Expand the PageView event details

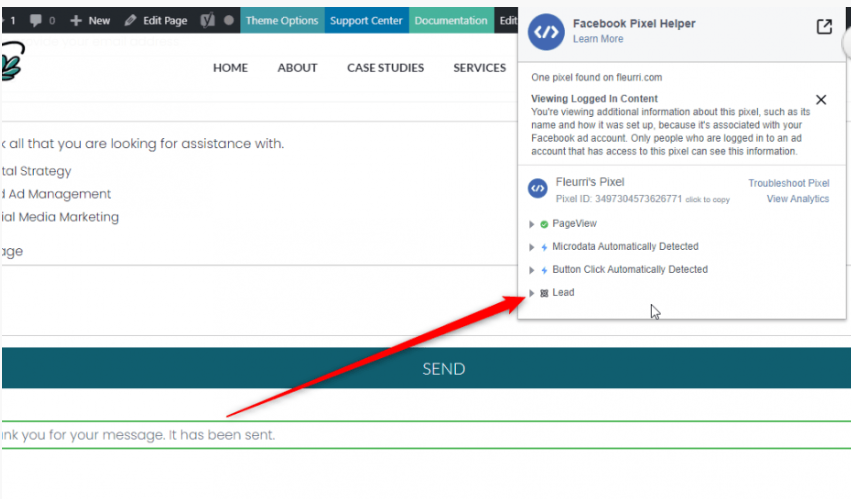pos(532,224)
